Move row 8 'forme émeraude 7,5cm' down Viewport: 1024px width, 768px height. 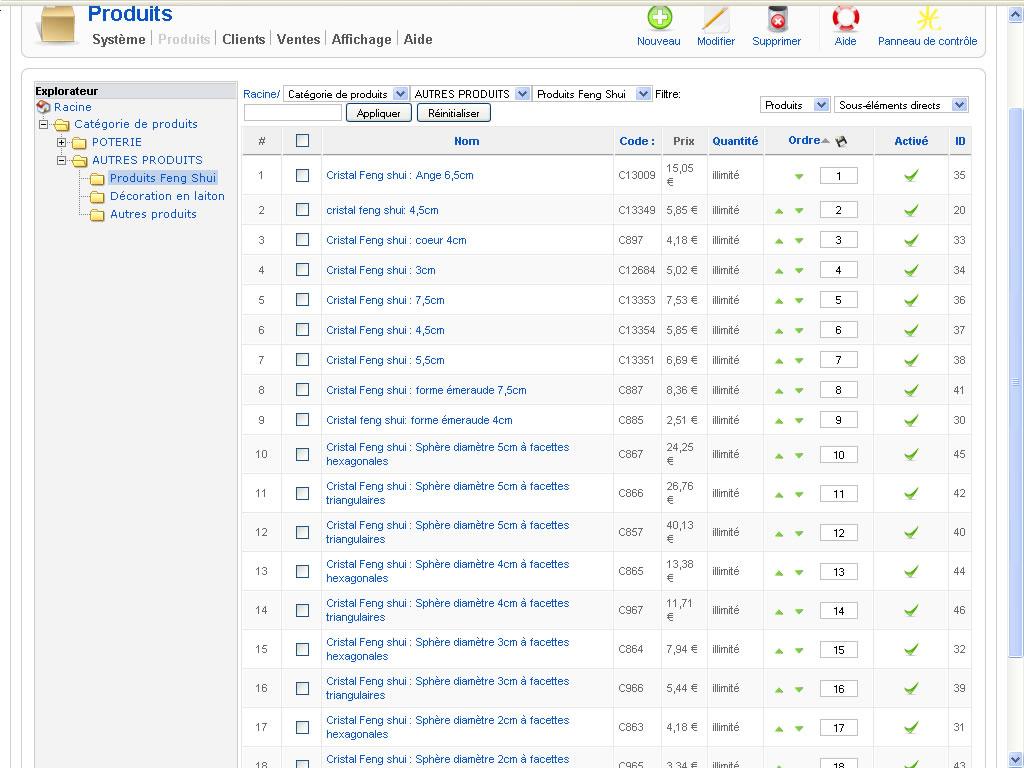(799, 391)
